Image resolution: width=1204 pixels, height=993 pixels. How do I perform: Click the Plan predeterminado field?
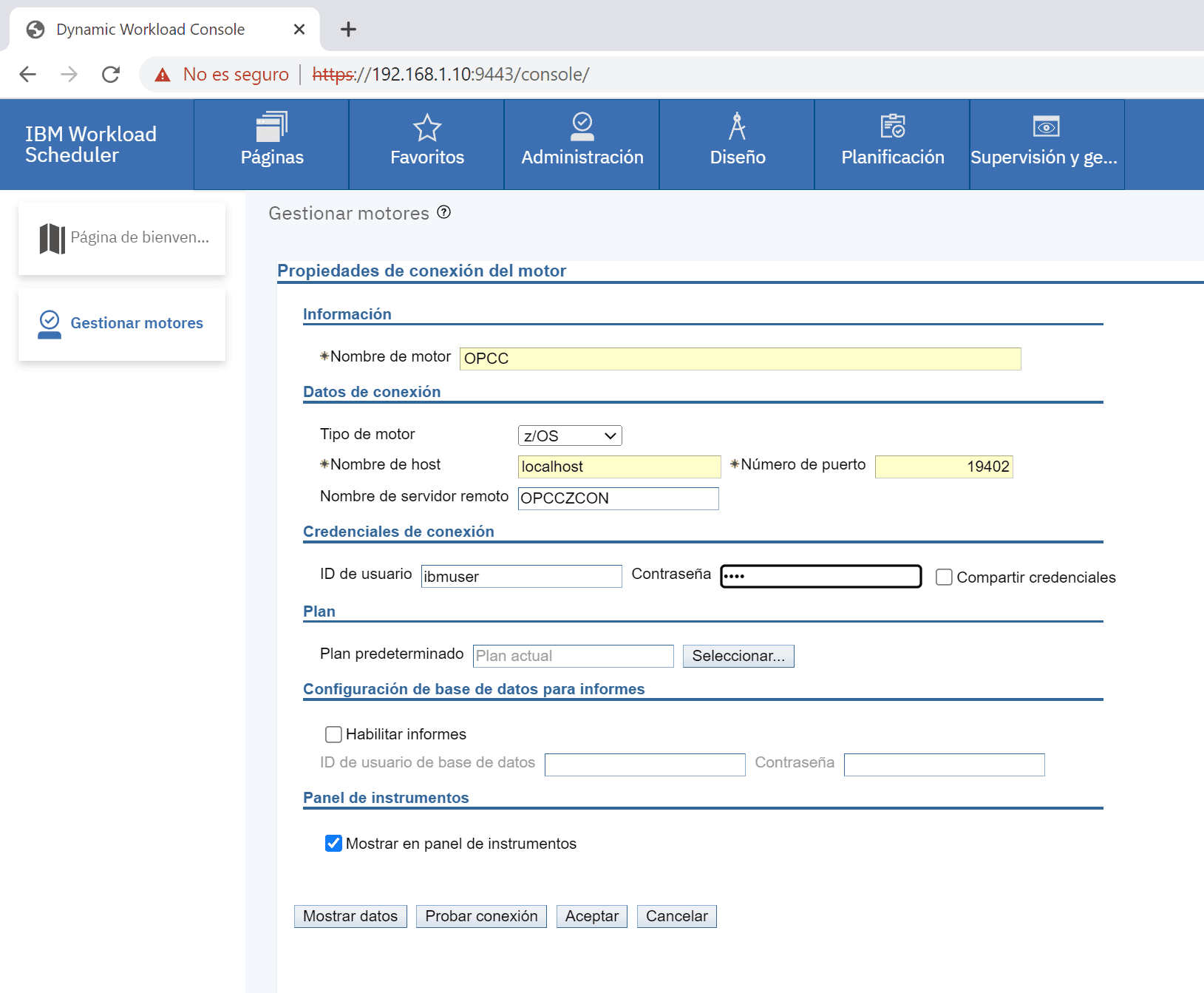574,656
